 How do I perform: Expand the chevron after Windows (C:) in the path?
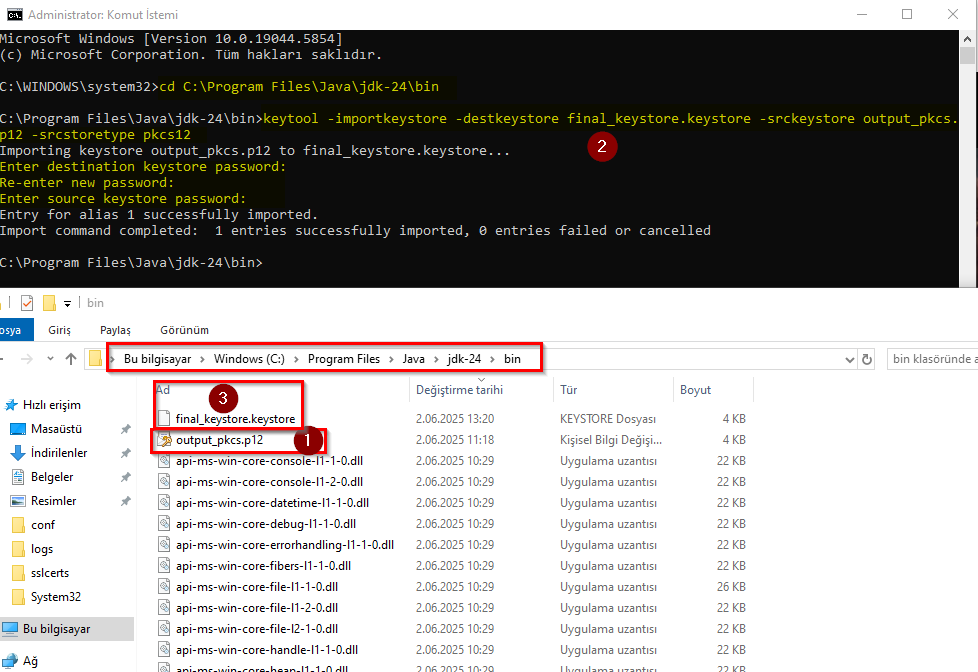(296, 359)
